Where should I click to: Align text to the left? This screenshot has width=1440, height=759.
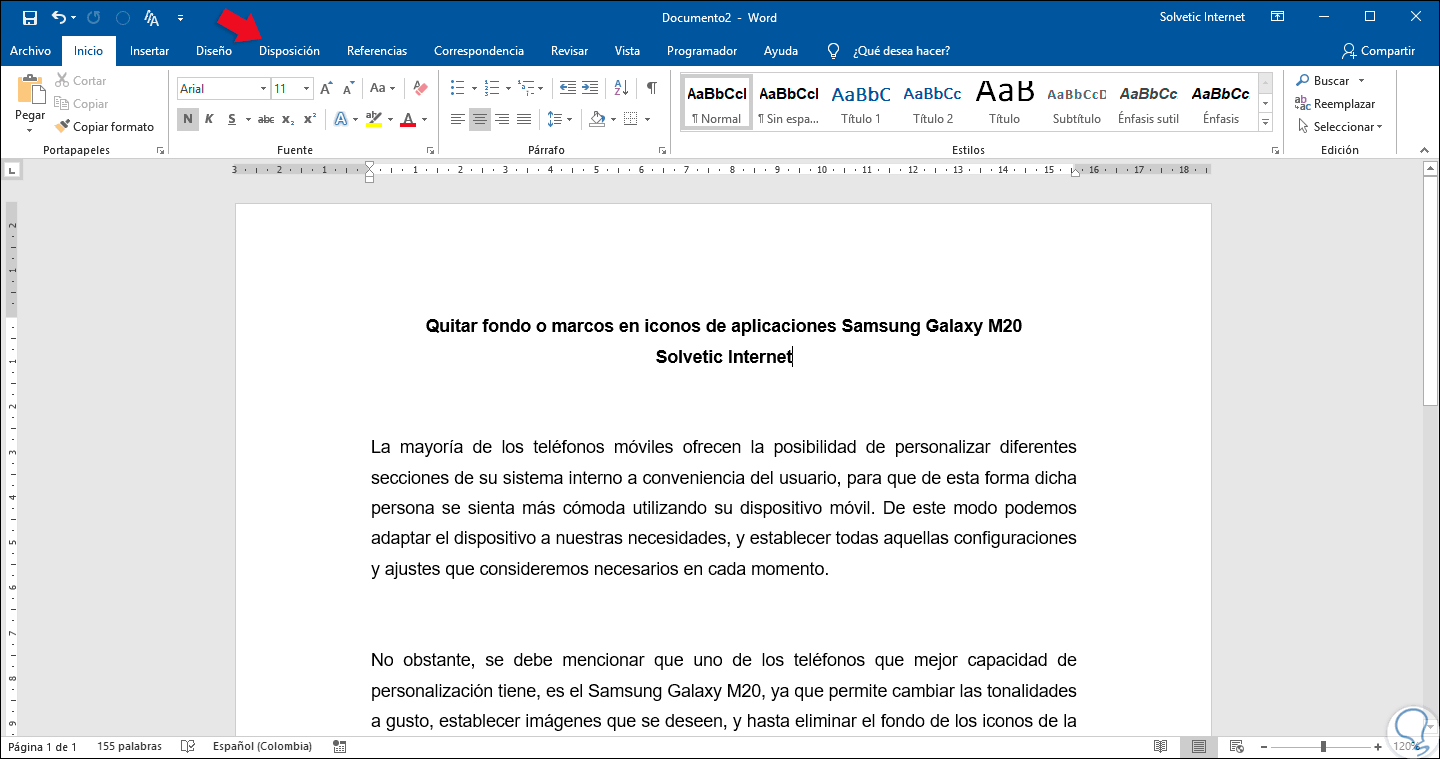(x=458, y=120)
